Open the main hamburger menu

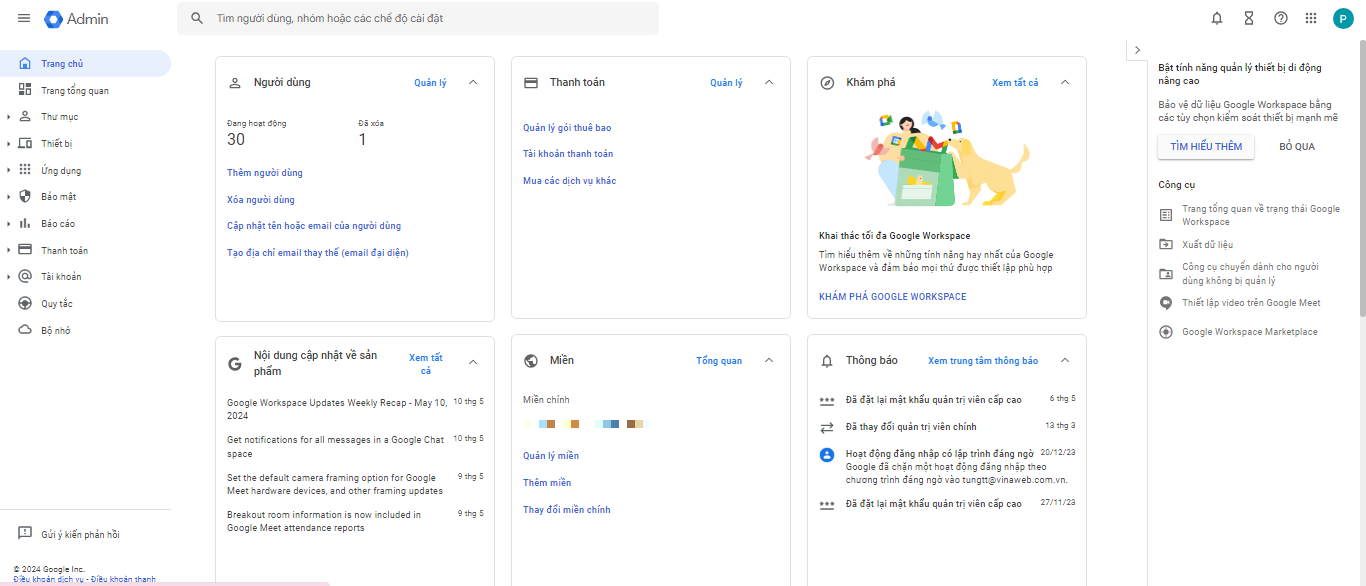coord(24,19)
